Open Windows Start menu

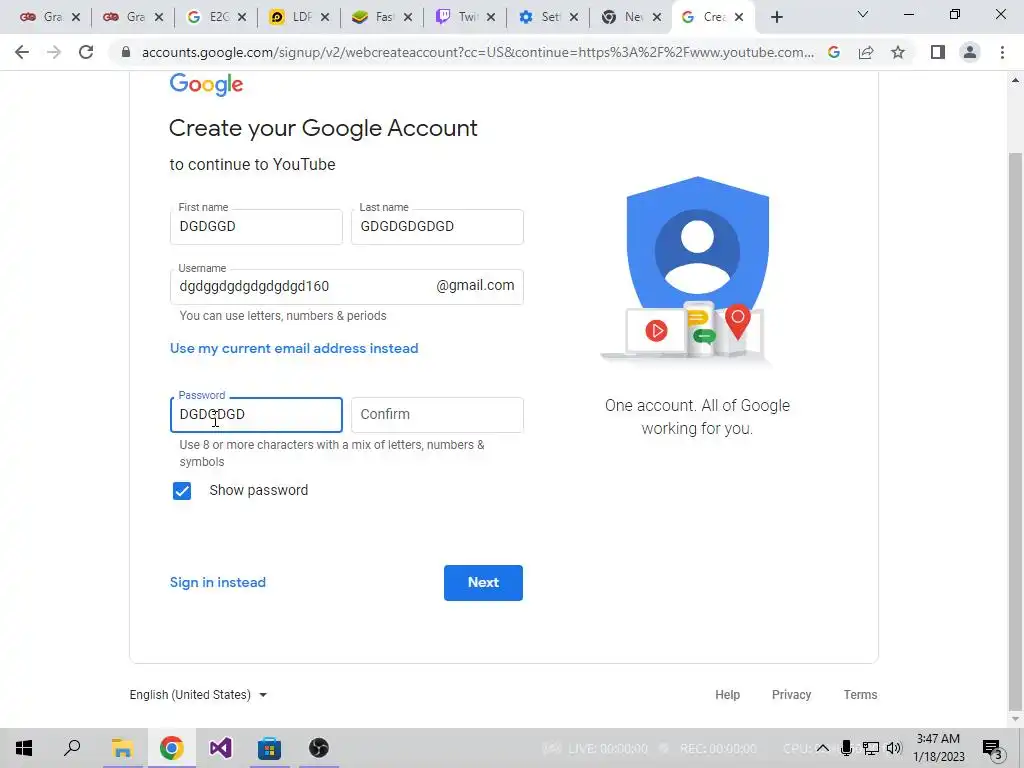coord(24,748)
